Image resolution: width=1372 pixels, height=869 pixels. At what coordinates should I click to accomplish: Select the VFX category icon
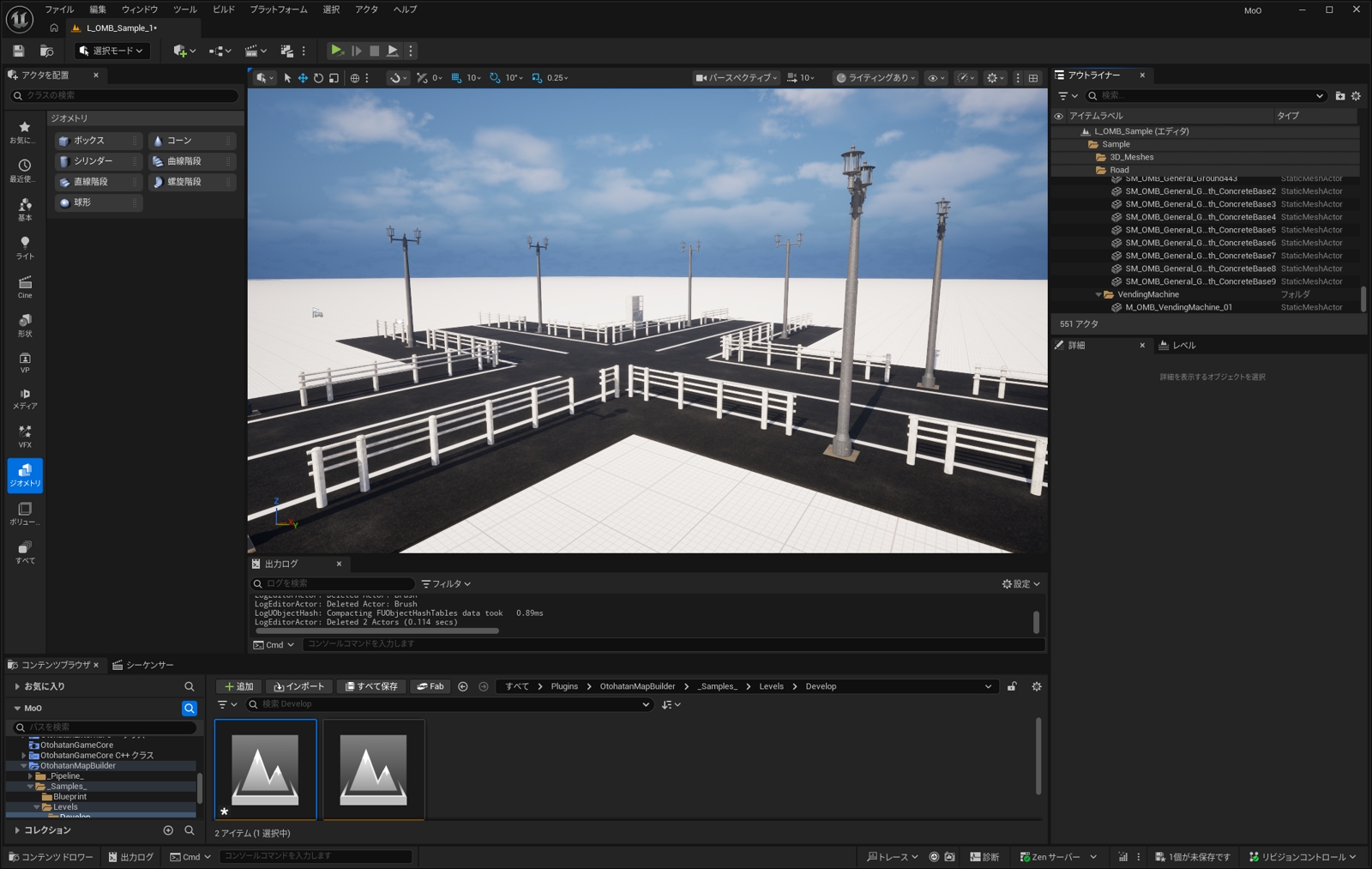point(25,437)
